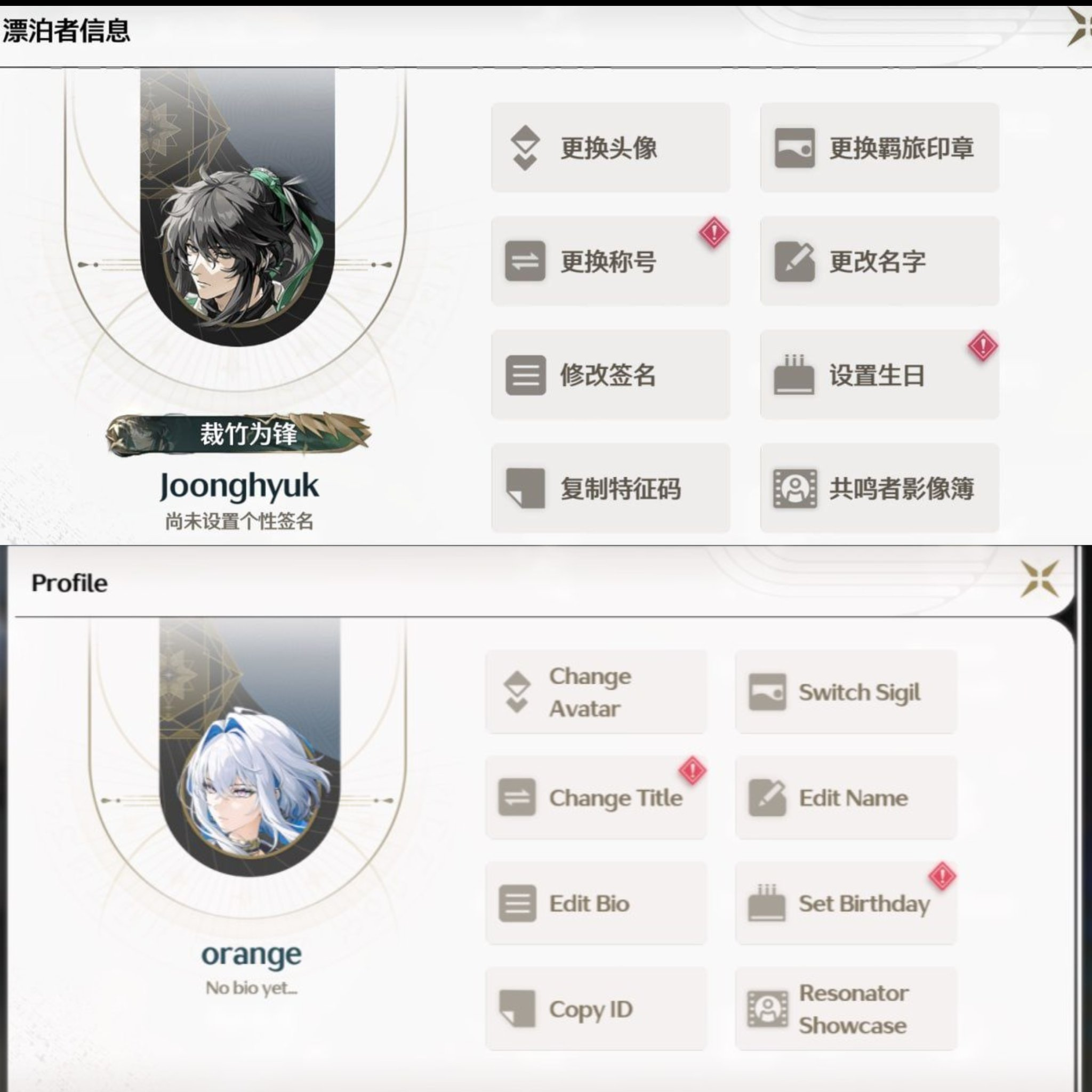Click the Edit Name pencil icon
This screenshot has height=1092, width=1092.
(x=767, y=798)
